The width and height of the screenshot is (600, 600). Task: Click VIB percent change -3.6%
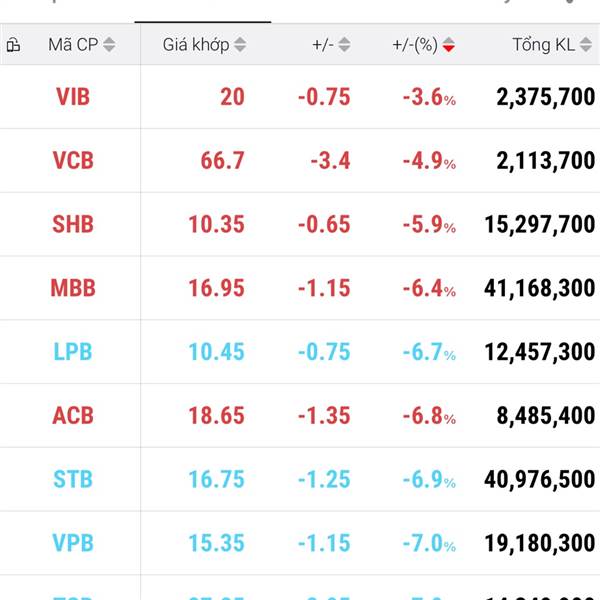[429, 96]
